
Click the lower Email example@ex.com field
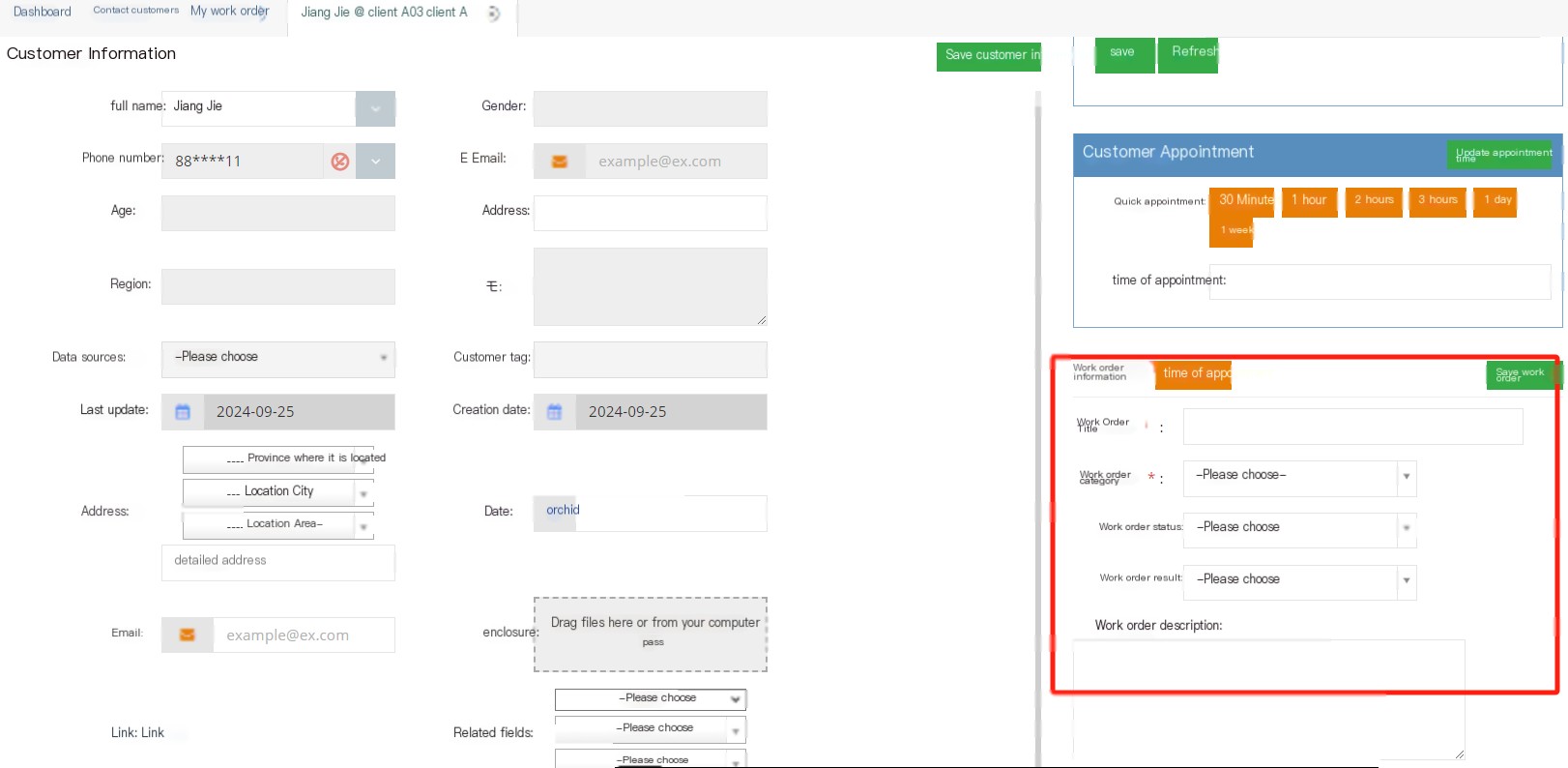coord(304,635)
